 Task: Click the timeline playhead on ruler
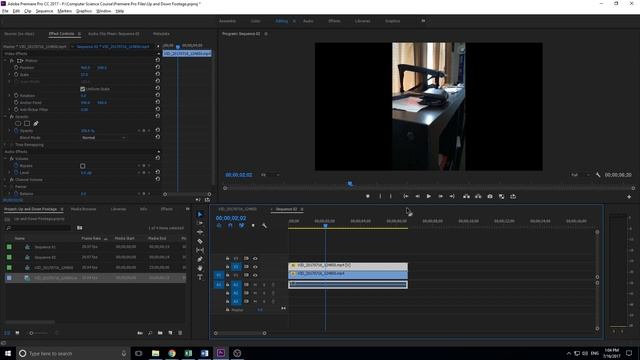pyautogui.click(x=325, y=225)
